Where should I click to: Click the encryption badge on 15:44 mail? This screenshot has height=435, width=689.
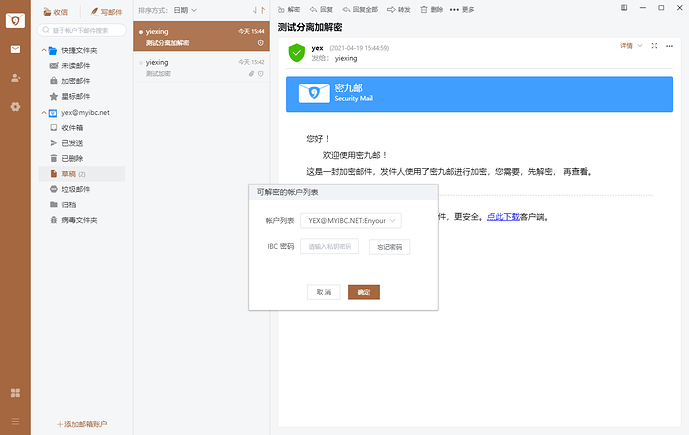261,43
